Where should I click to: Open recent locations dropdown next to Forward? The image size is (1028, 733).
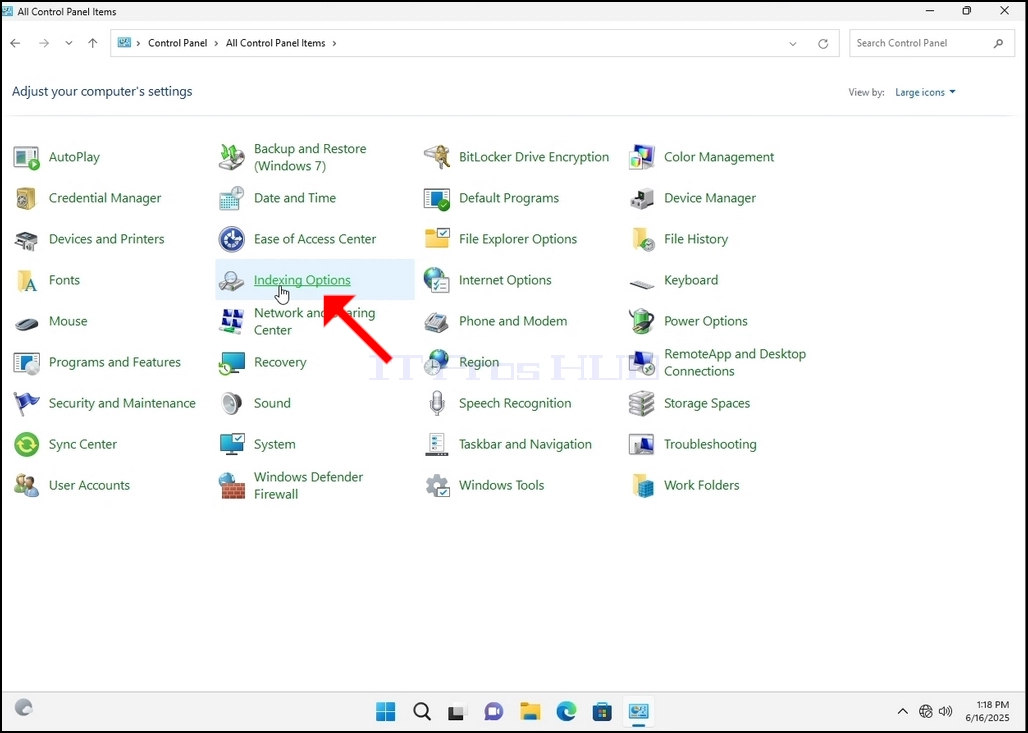pos(69,43)
